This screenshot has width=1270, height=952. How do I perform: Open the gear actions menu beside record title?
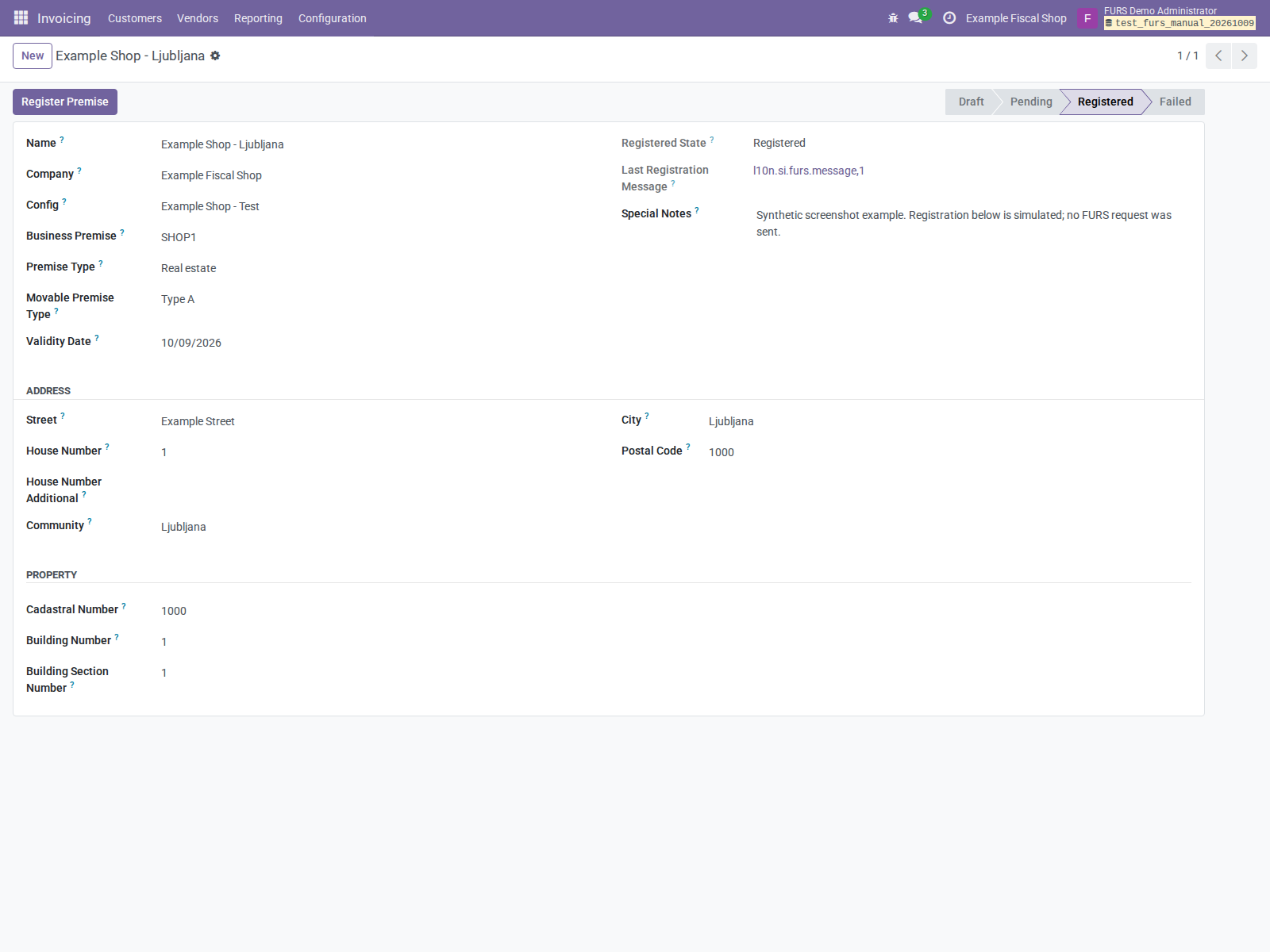click(215, 56)
